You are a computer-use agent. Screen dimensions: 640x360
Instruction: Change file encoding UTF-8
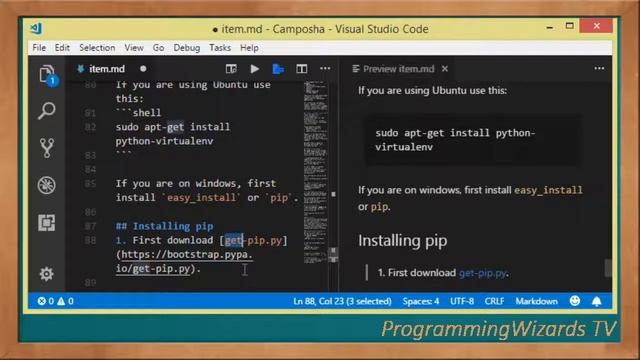point(462,301)
